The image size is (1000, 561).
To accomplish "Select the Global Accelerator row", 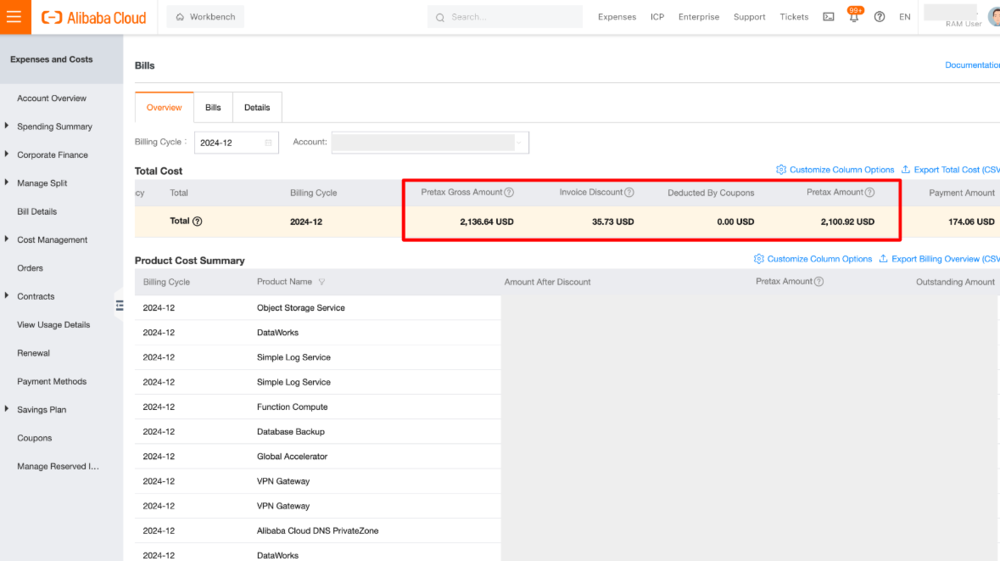I will pos(318,456).
